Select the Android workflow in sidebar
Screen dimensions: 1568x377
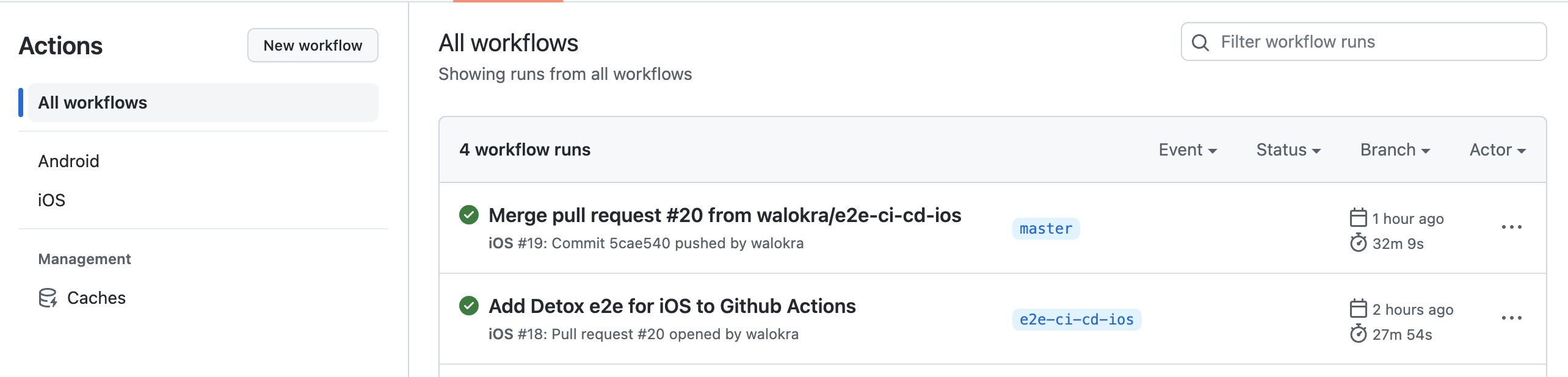(68, 161)
